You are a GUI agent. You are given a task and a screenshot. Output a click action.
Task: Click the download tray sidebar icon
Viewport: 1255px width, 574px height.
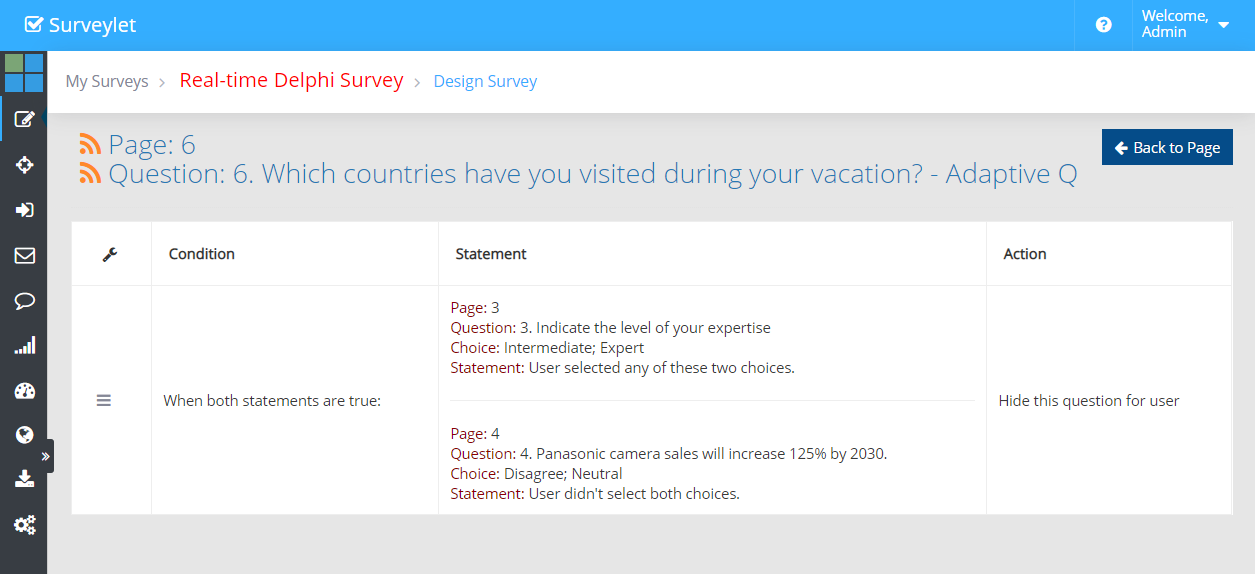[x=25, y=479]
